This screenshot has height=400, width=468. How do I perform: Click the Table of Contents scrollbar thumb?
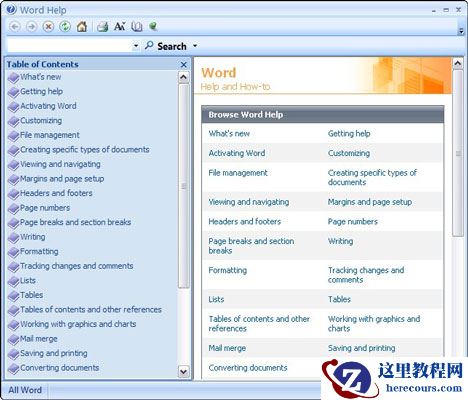(x=184, y=186)
